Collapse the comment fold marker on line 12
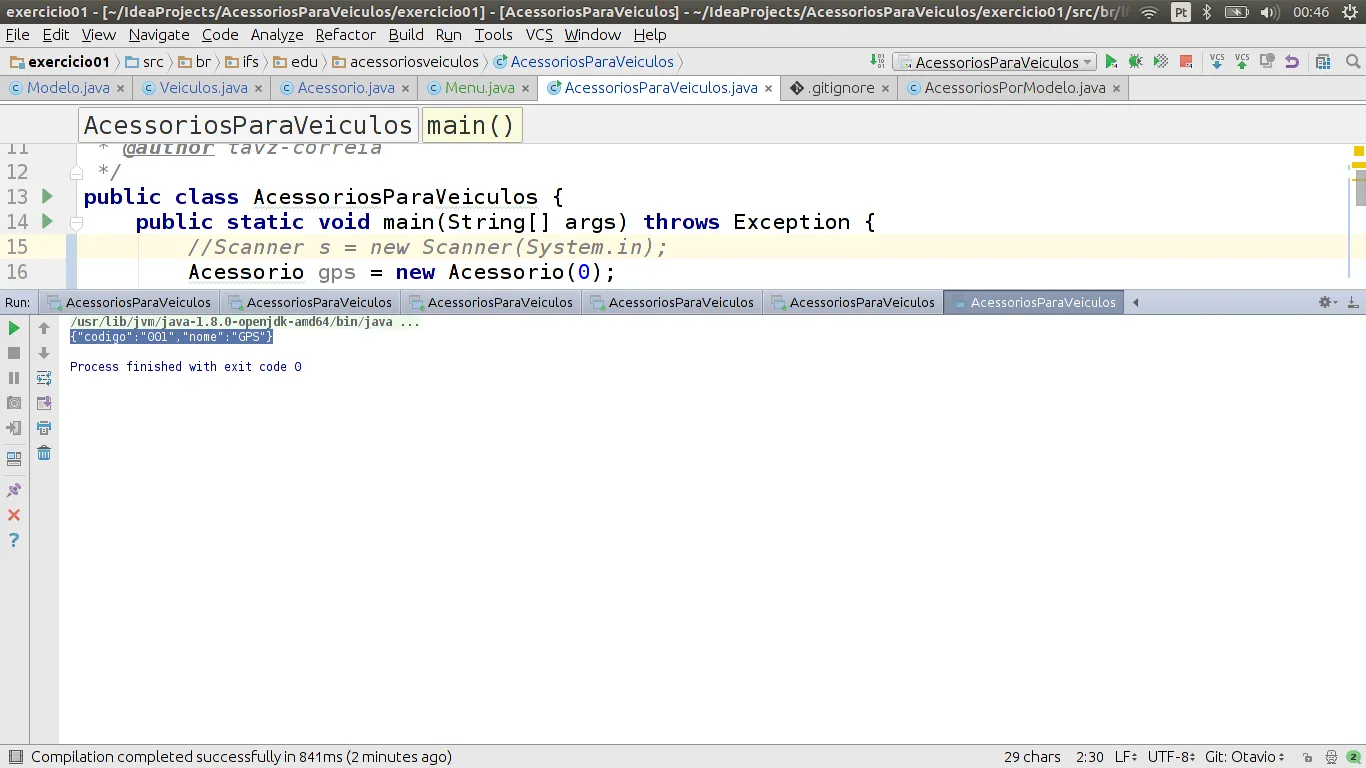Viewport: 1366px width, 768px height. pos(76,172)
